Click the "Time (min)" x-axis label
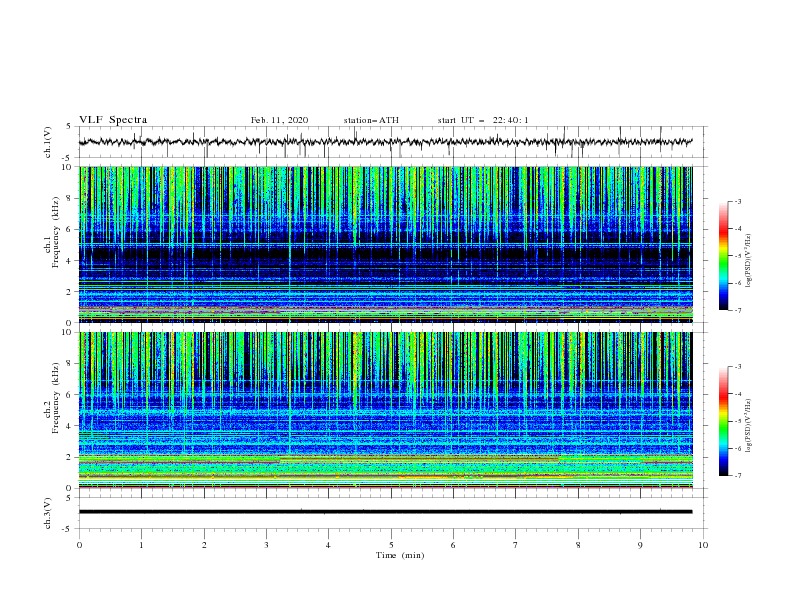The width and height of the screenshot is (792, 612). (x=400, y=555)
